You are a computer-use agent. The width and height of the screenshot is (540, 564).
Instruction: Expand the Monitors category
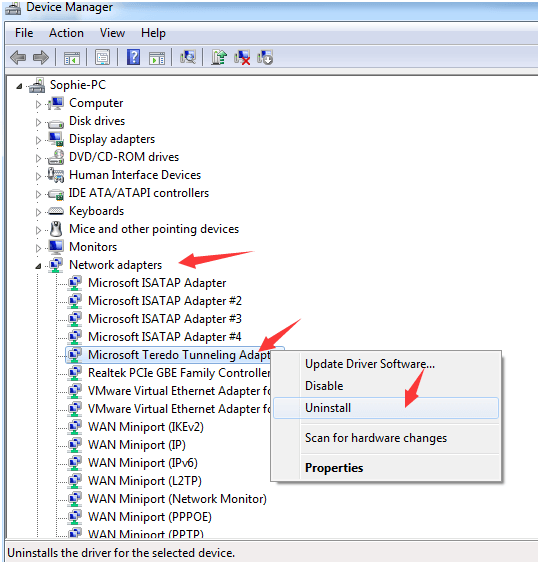point(38,248)
